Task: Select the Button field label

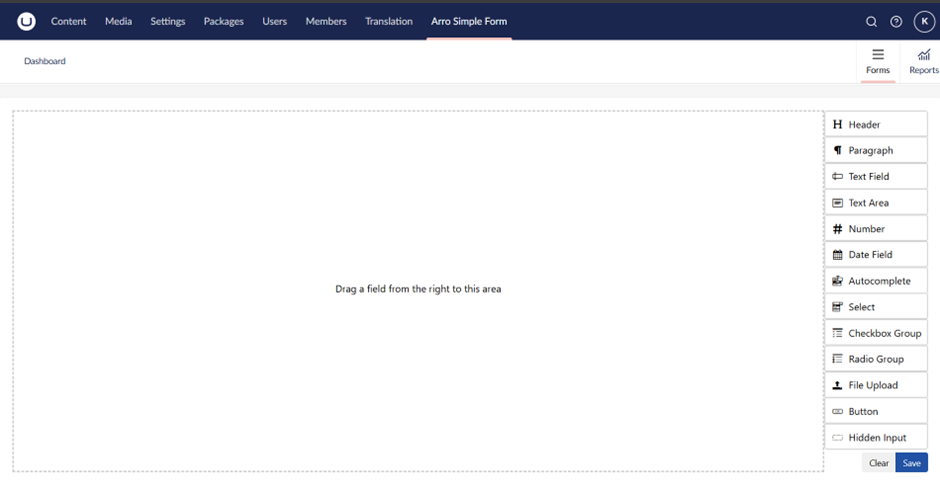Action: pos(863,412)
